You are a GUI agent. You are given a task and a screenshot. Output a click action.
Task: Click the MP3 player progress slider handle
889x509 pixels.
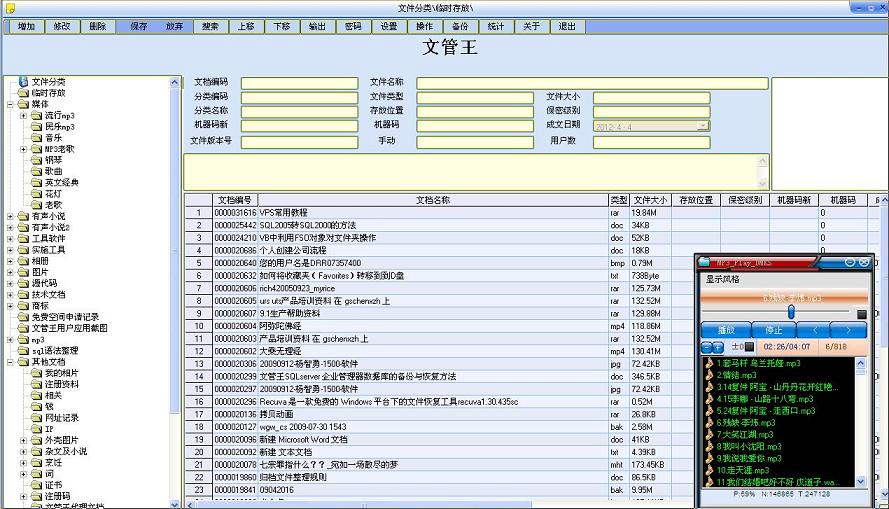pos(791,312)
